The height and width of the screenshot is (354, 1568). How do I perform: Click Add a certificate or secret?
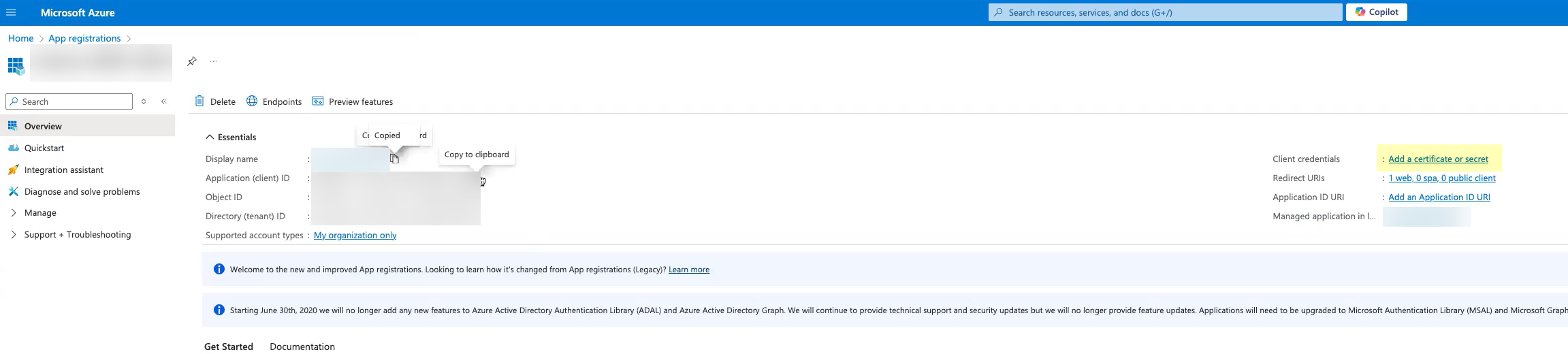tap(1438, 159)
